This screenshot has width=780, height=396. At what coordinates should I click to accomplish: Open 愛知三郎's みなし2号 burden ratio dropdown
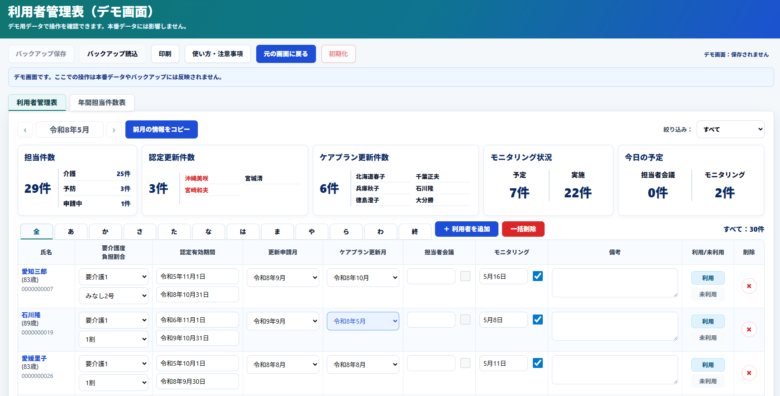pyautogui.click(x=114, y=296)
